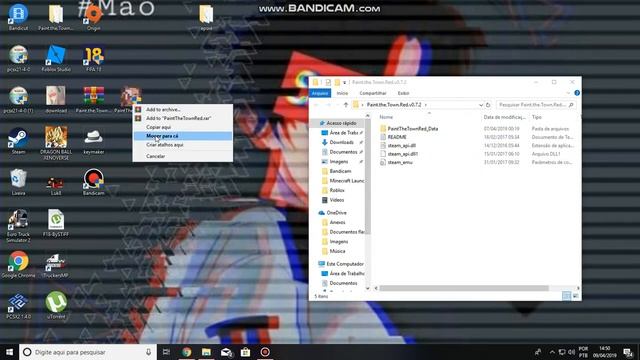Open Vídeos in the navigation pane
The width and height of the screenshot is (640, 360).
point(337,200)
